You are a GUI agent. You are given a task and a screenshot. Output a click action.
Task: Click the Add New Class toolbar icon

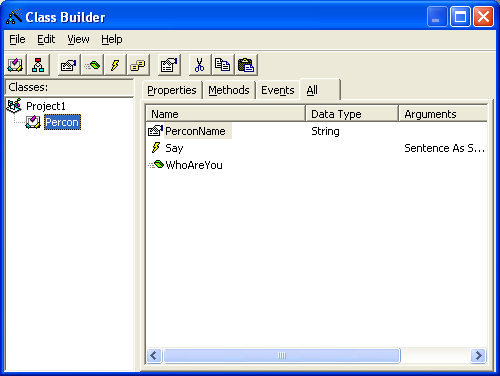15,65
